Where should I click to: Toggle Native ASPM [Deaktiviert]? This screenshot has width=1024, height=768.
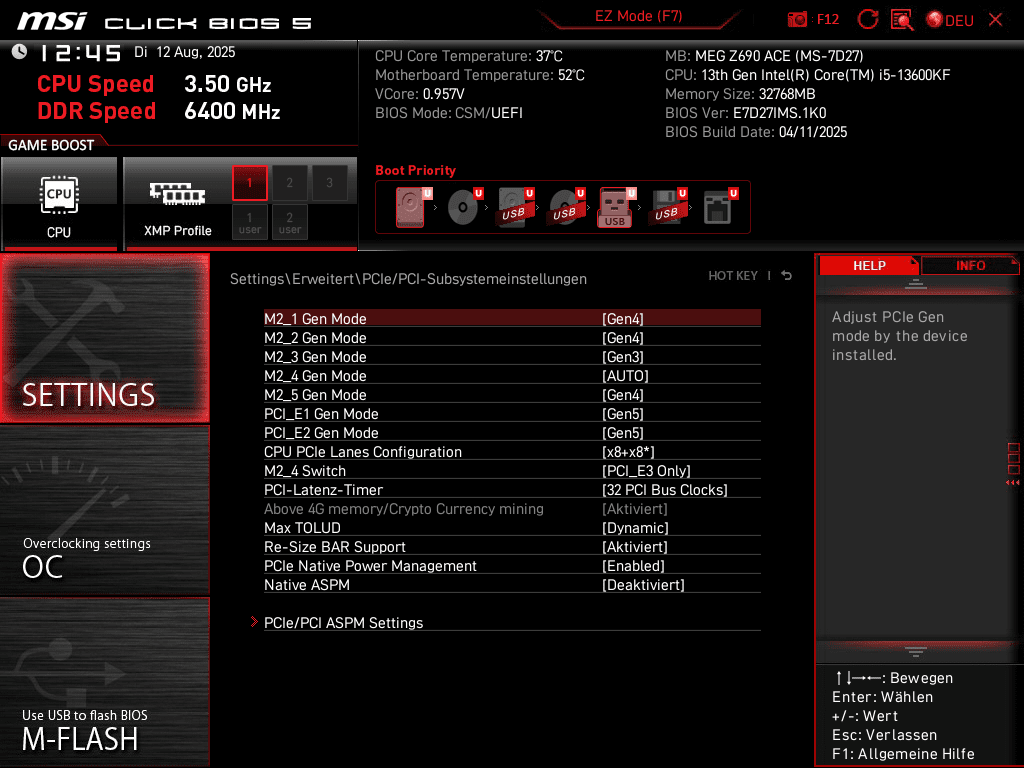click(512, 584)
